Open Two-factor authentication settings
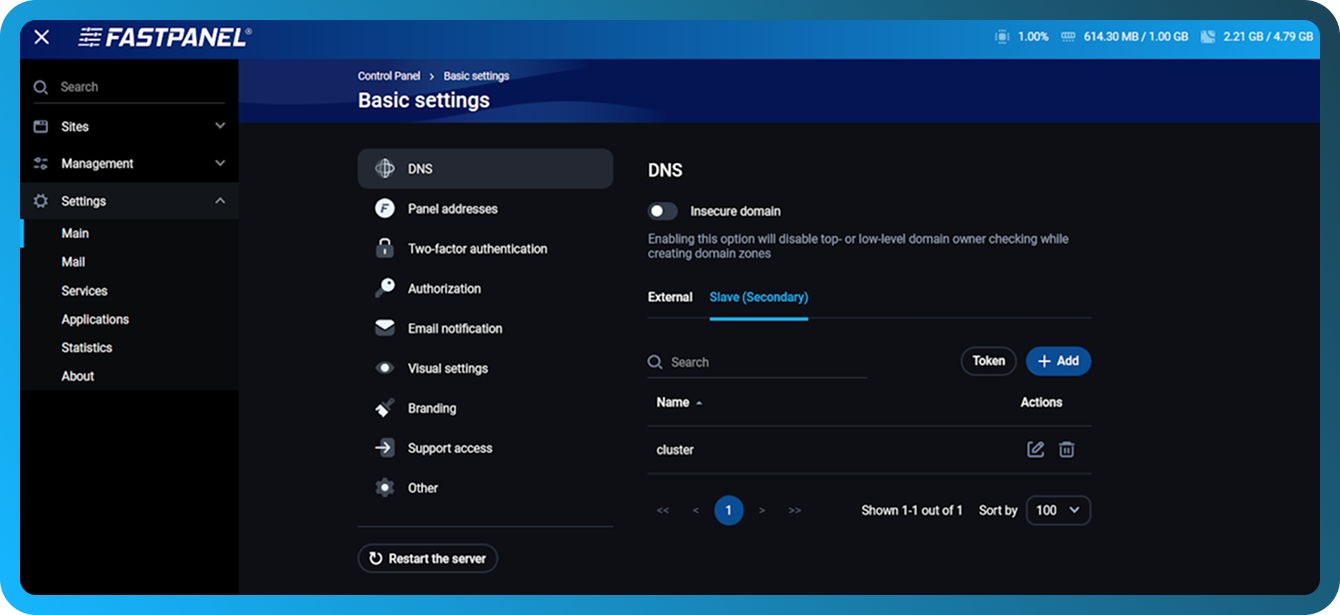 [x=476, y=248]
